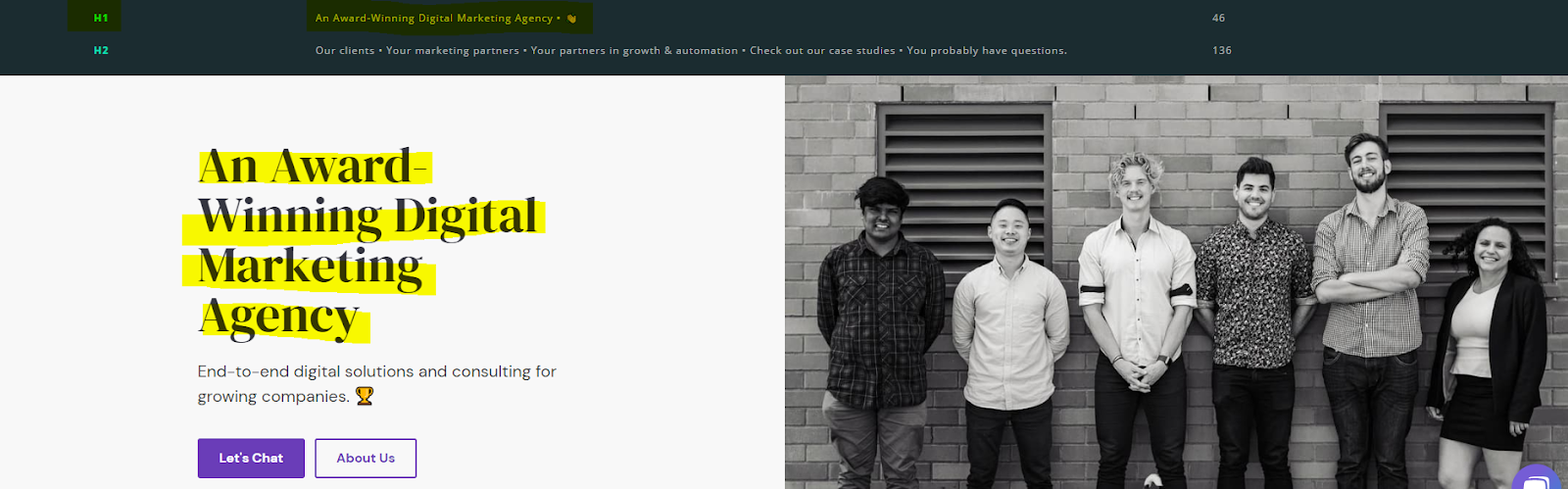Click the Let's Chat button

point(251,458)
